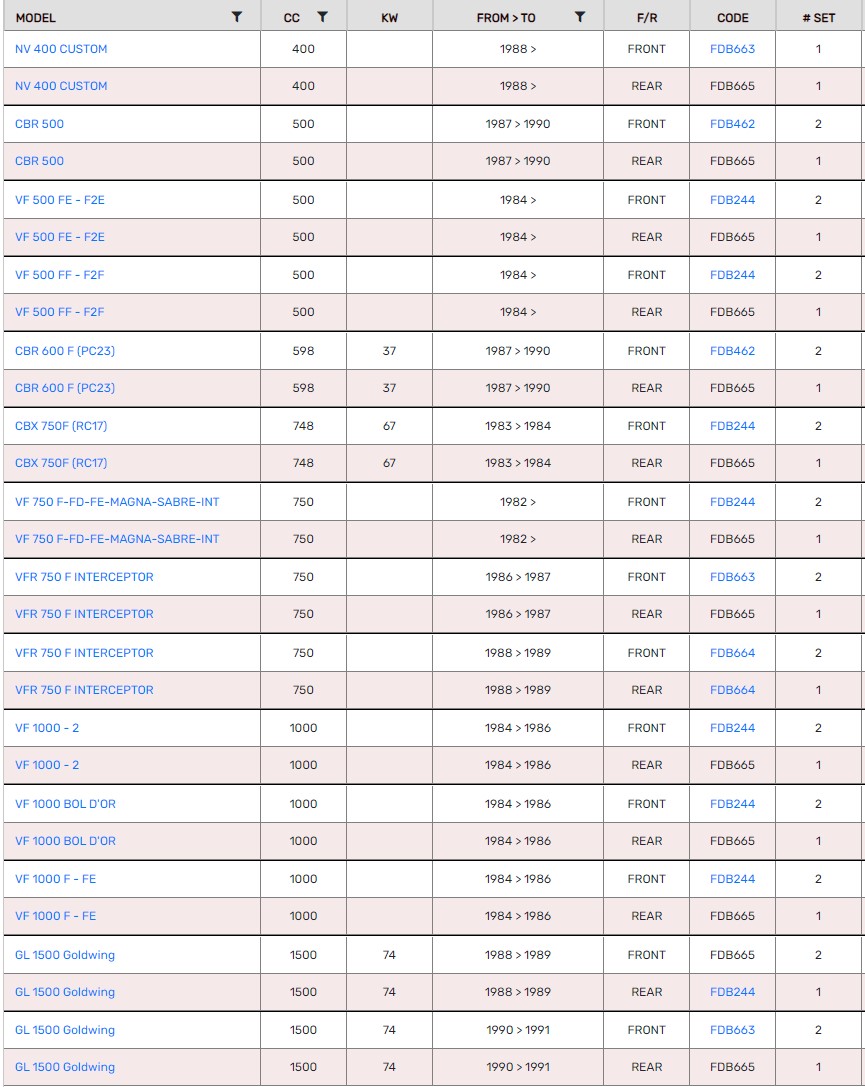This screenshot has width=865, height=1087.
Task: Click the # SET column header
Action: (x=819, y=18)
